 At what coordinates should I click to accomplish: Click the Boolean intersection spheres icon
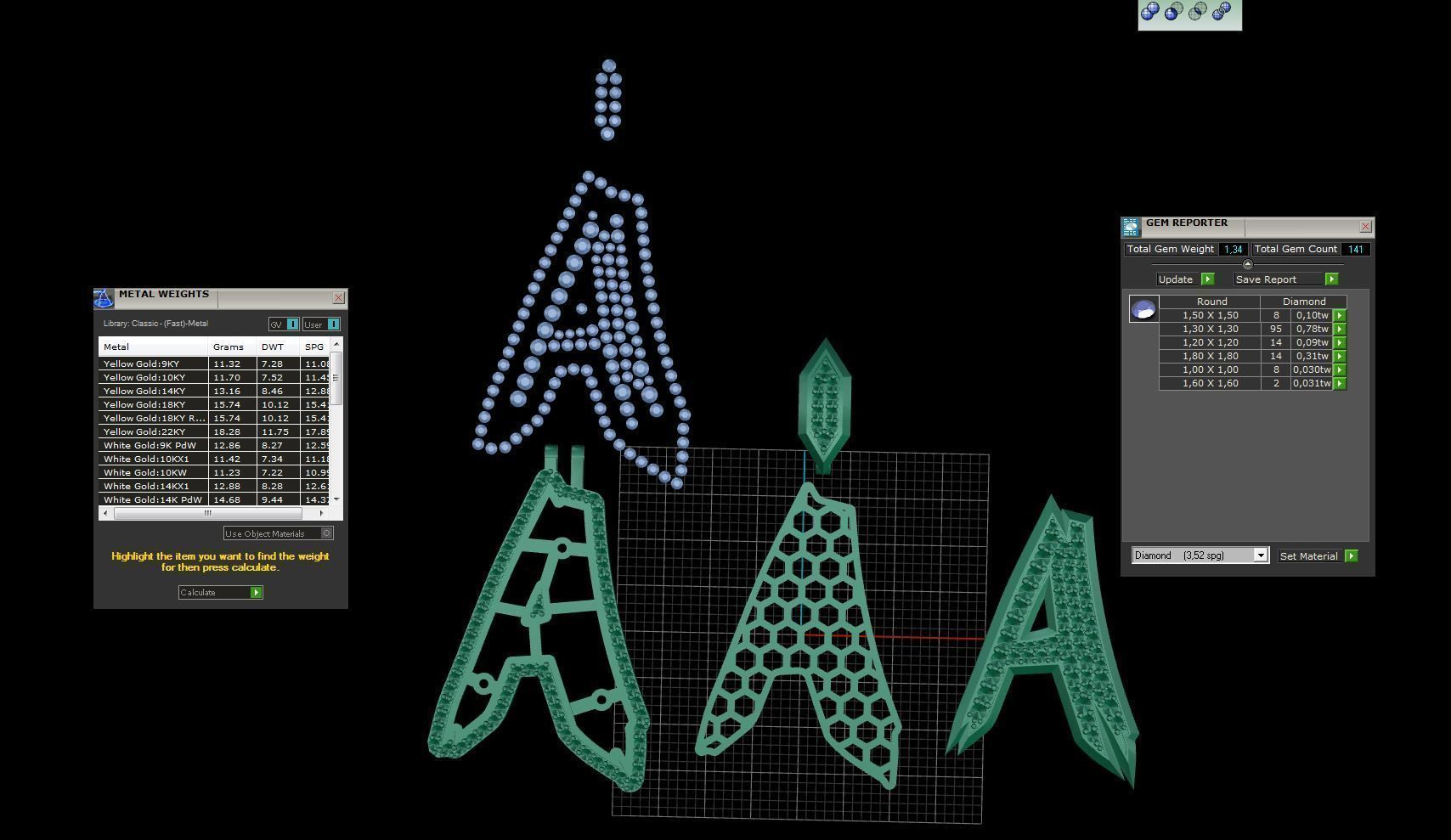point(1198,11)
